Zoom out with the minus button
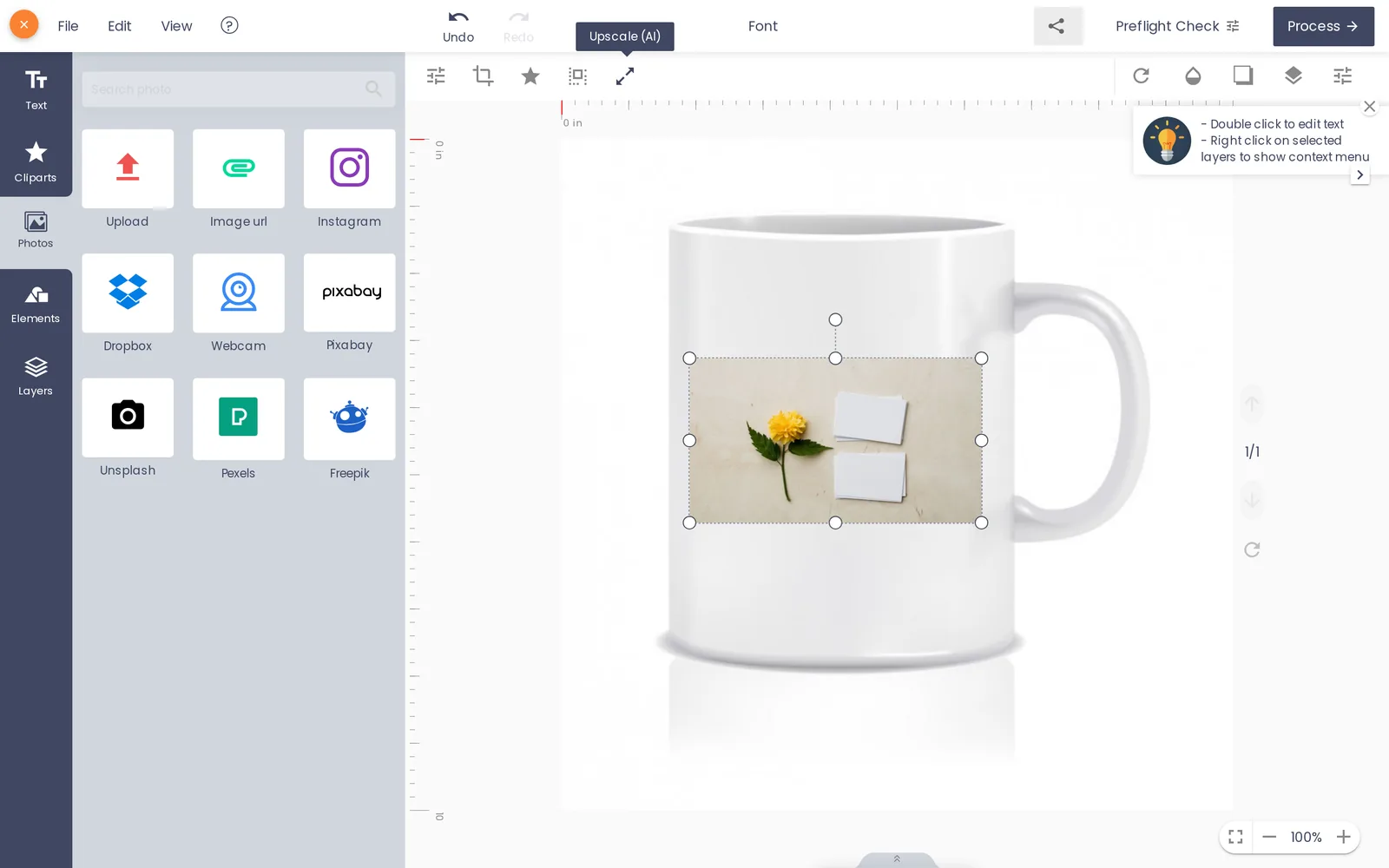The width and height of the screenshot is (1389, 868). coord(1269,837)
